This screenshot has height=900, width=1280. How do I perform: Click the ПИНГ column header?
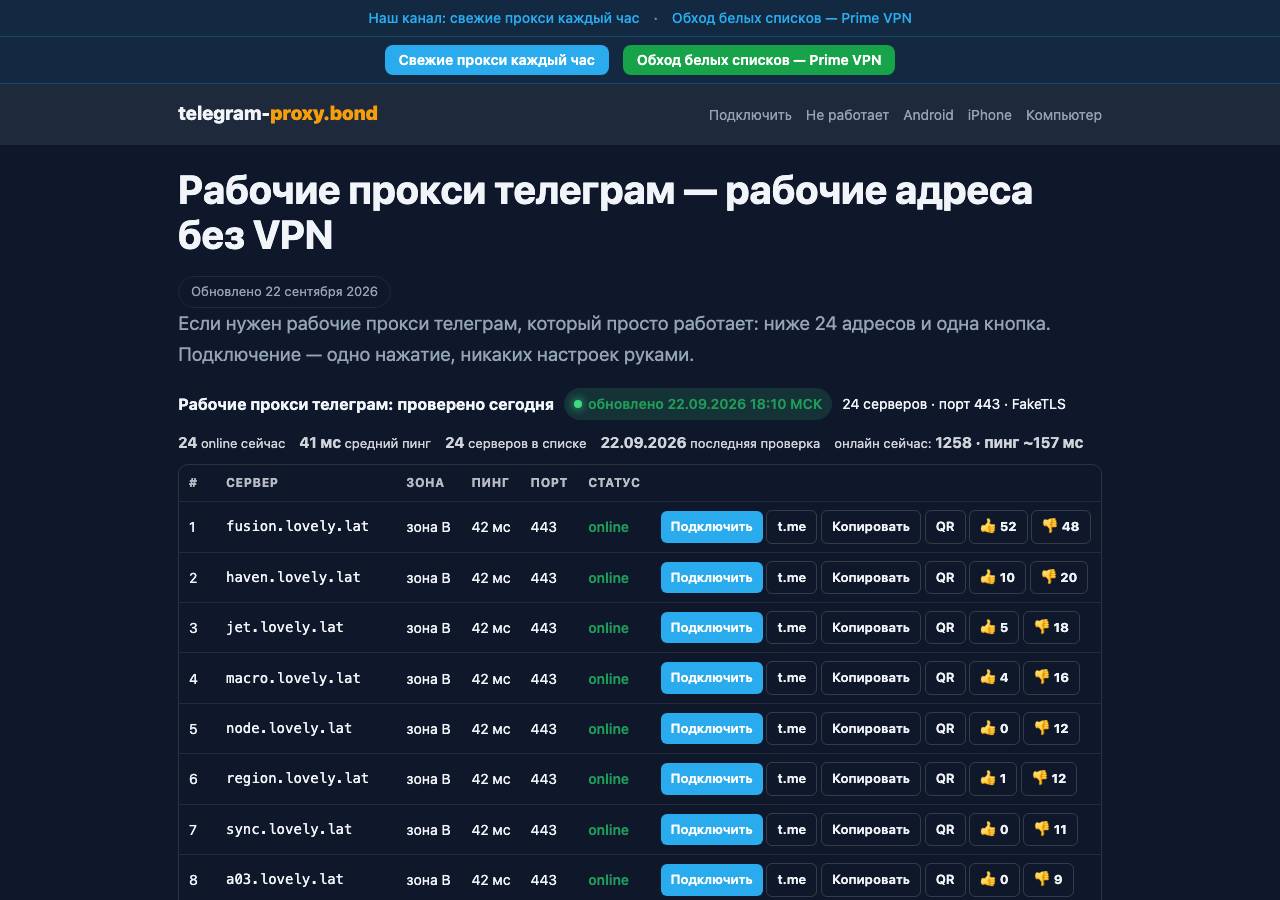point(491,482)
